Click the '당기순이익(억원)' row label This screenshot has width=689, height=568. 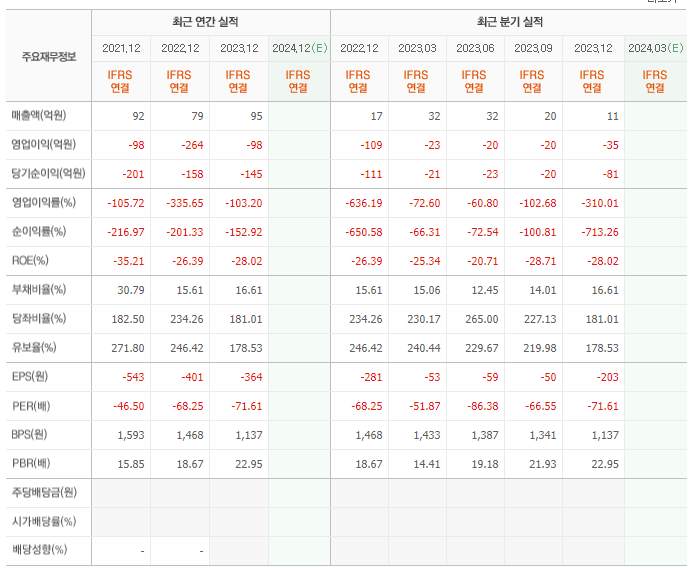click(48, 174)
